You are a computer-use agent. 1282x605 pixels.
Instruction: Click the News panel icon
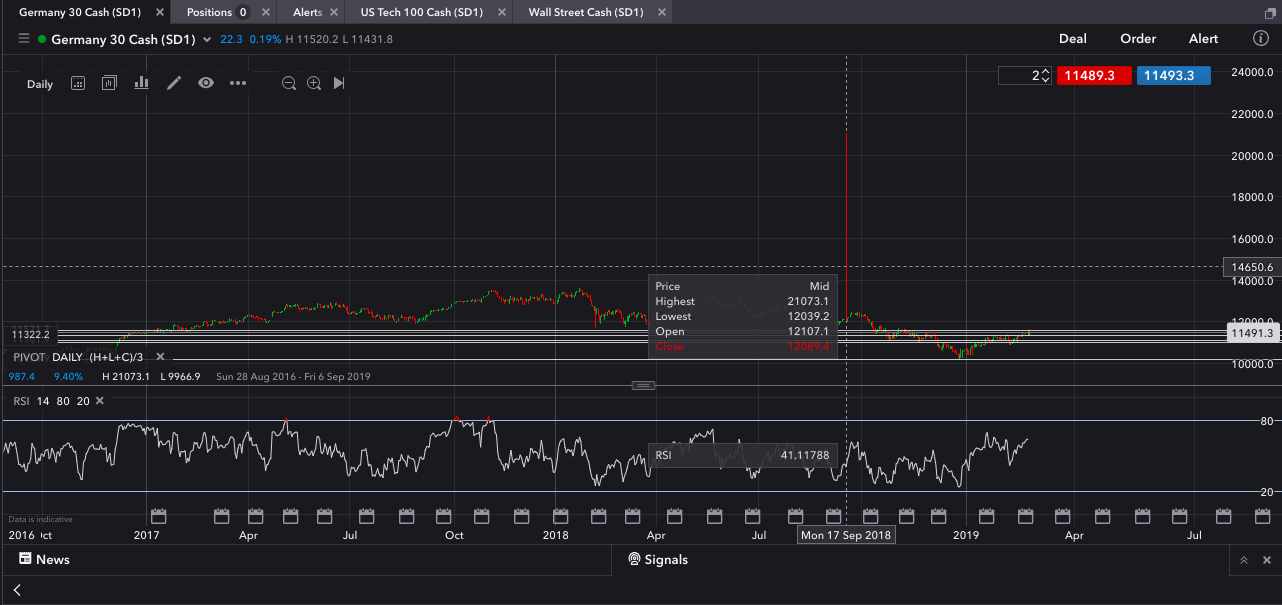coord(25,559)
